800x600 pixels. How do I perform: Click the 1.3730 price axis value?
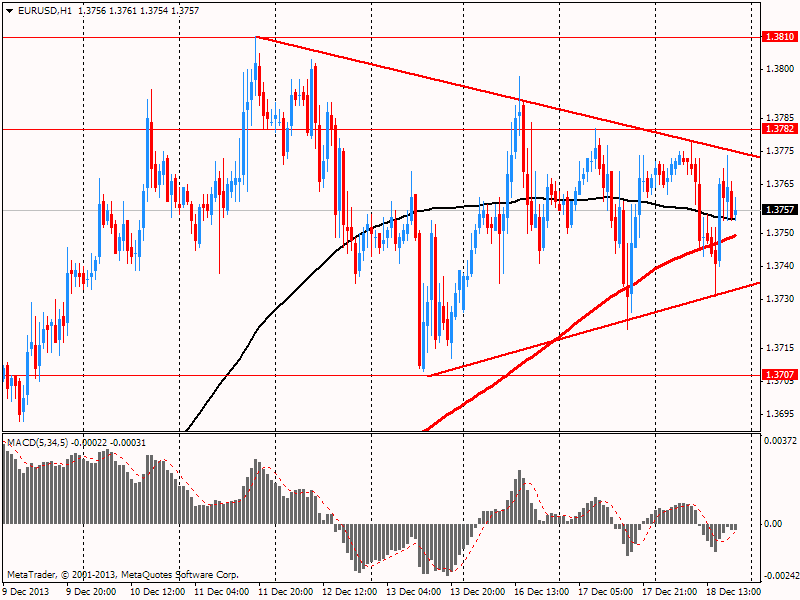click(x=780, y=298)
